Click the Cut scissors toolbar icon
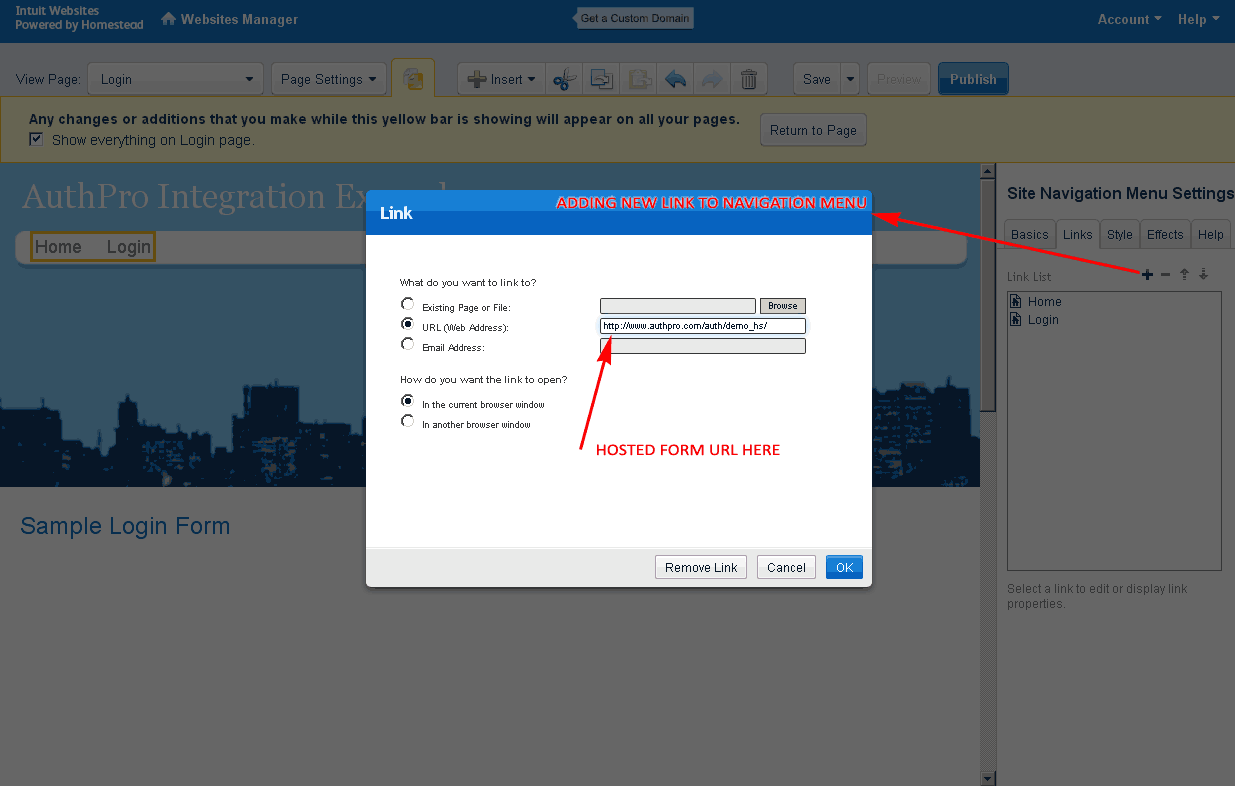The width and height of the screenshot is (1235, 786). [x=565, y=79]
